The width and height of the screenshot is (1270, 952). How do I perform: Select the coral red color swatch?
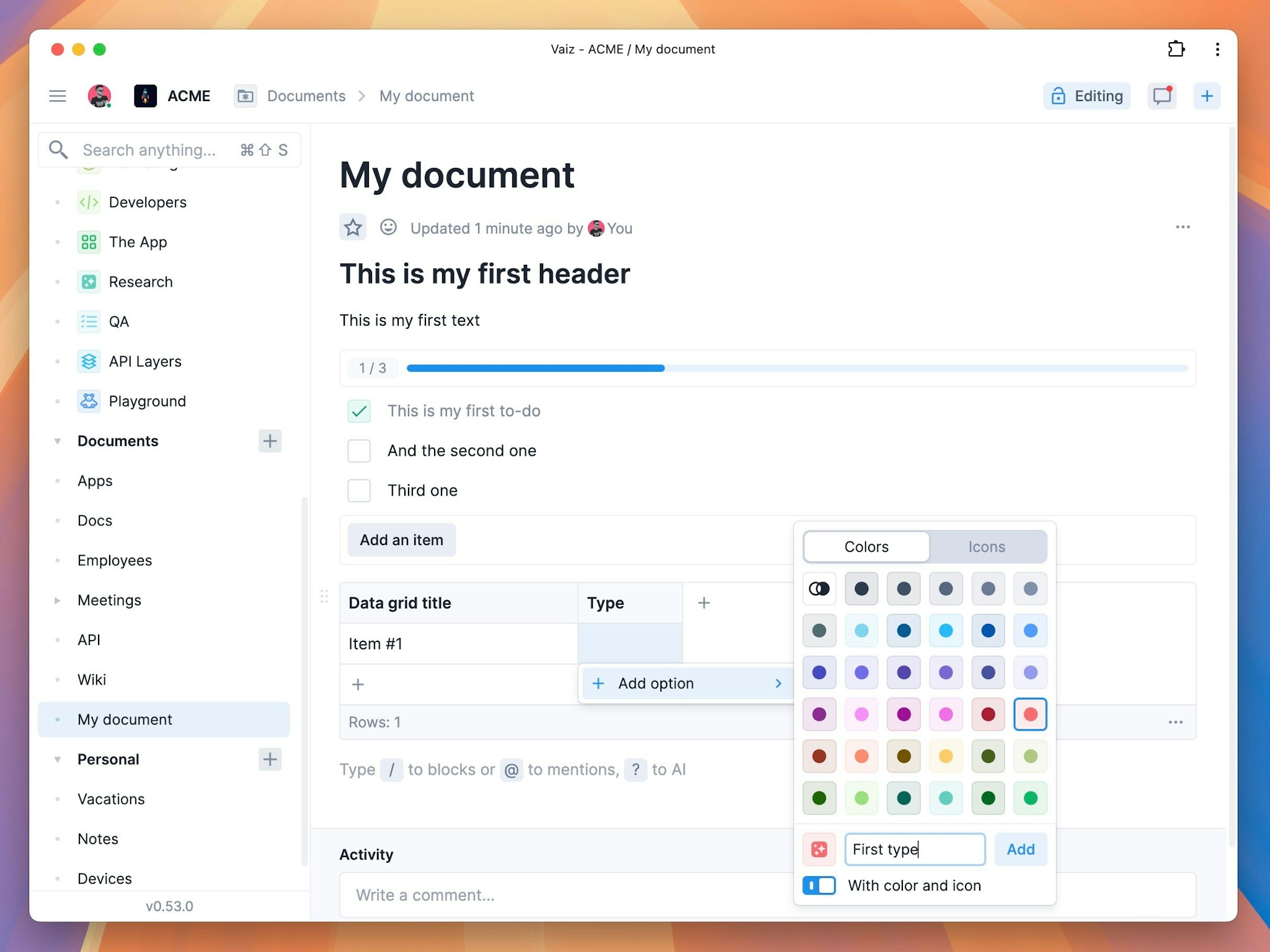tap(1029, 713)
